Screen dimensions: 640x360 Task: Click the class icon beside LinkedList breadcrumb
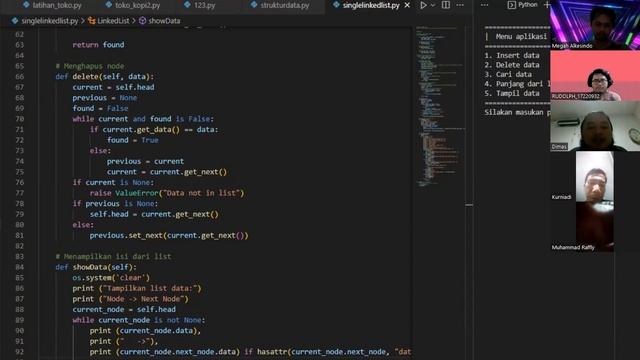click(x=92, y=20)
